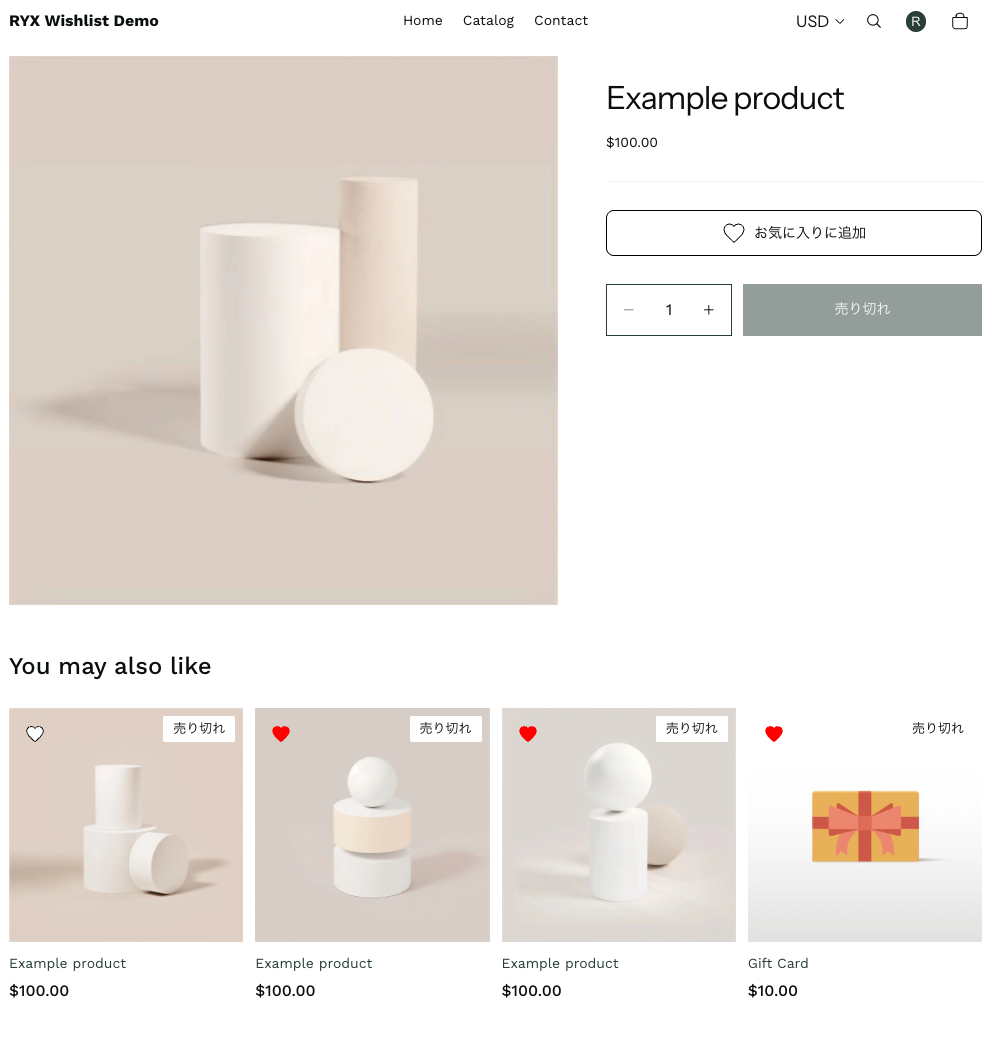The height and width of the screenshot is (1050, 1002).
Task: Click the 売り切れ sold-out button
Action: pos(861,310)
